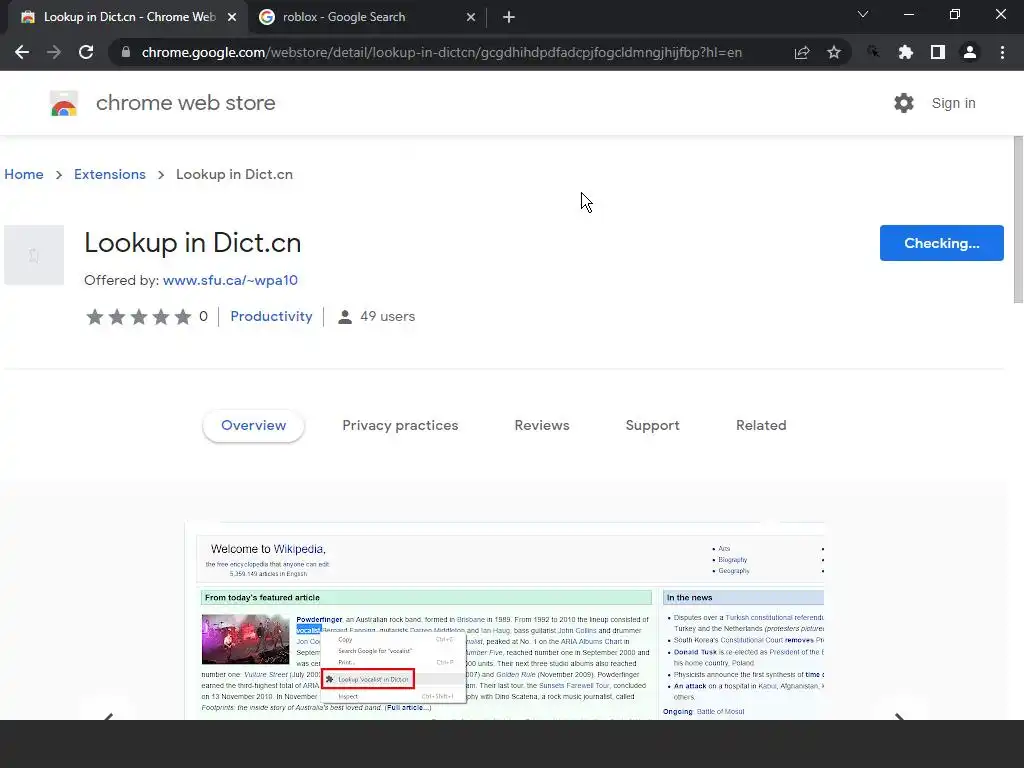
Task: Open the Chrome three-dot menu
Action: coord(1002,52)
